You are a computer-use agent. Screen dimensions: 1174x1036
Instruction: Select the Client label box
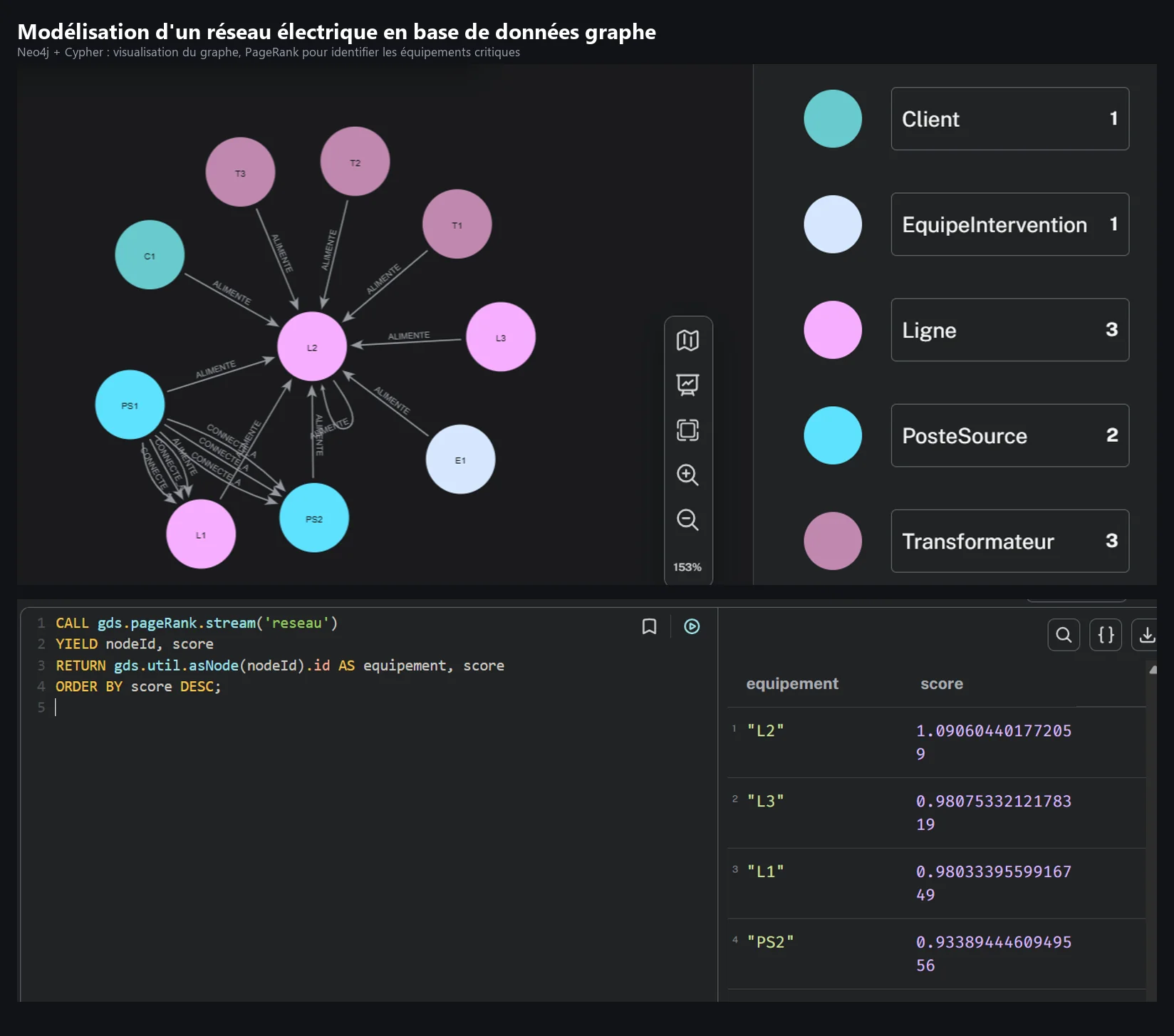[x=1009, y=119]
